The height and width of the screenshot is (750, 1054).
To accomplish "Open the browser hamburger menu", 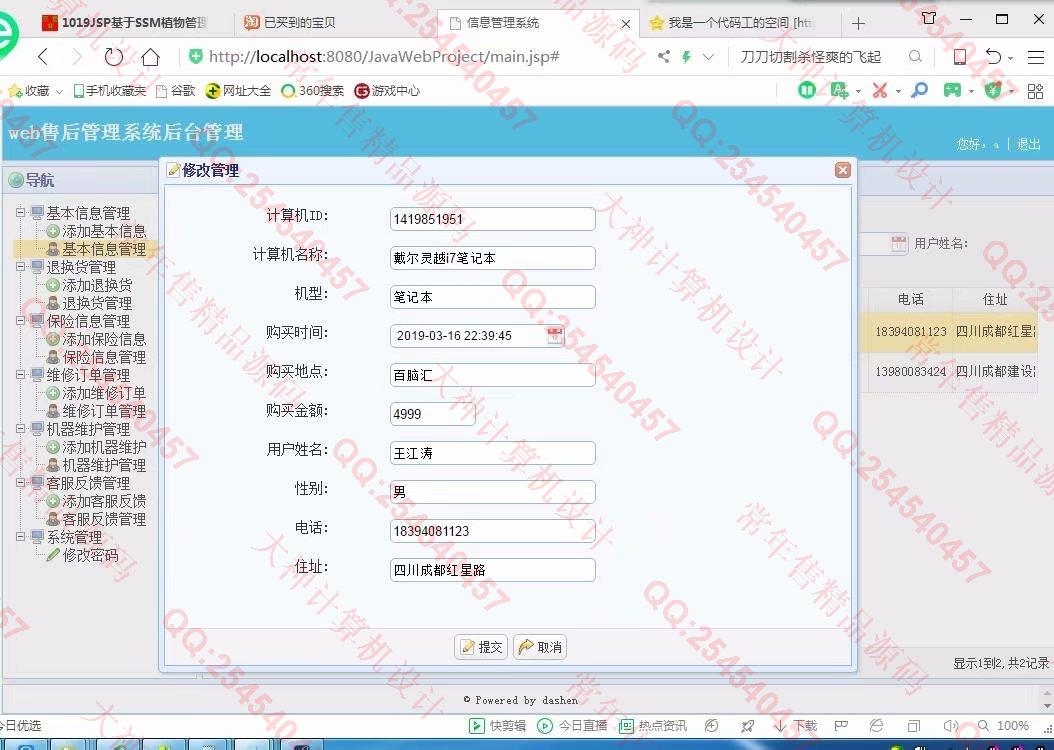I will (1035, 57).
